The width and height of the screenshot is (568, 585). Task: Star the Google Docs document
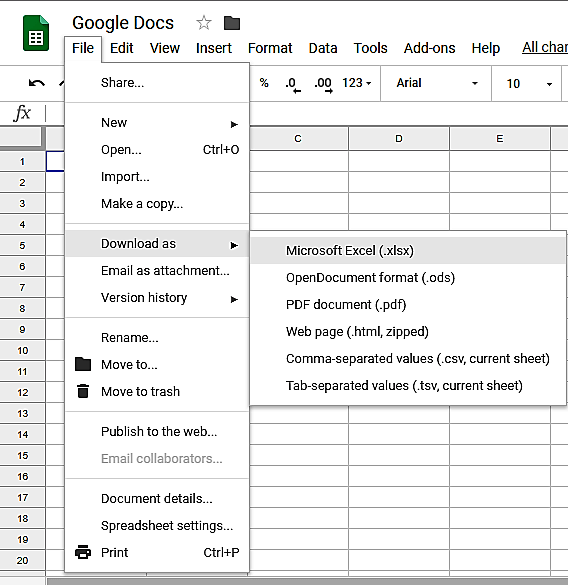tap(204, 23)
